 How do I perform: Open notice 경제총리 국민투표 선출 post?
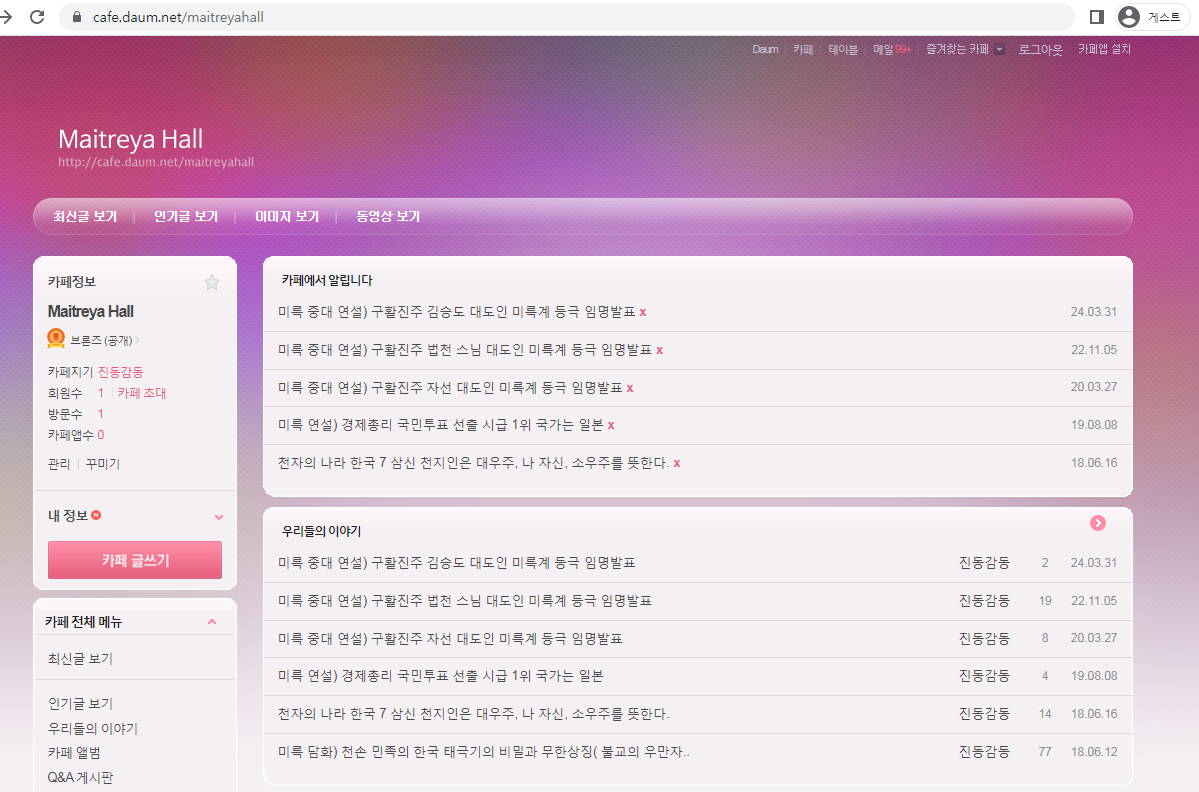click(x=440, y=425)
